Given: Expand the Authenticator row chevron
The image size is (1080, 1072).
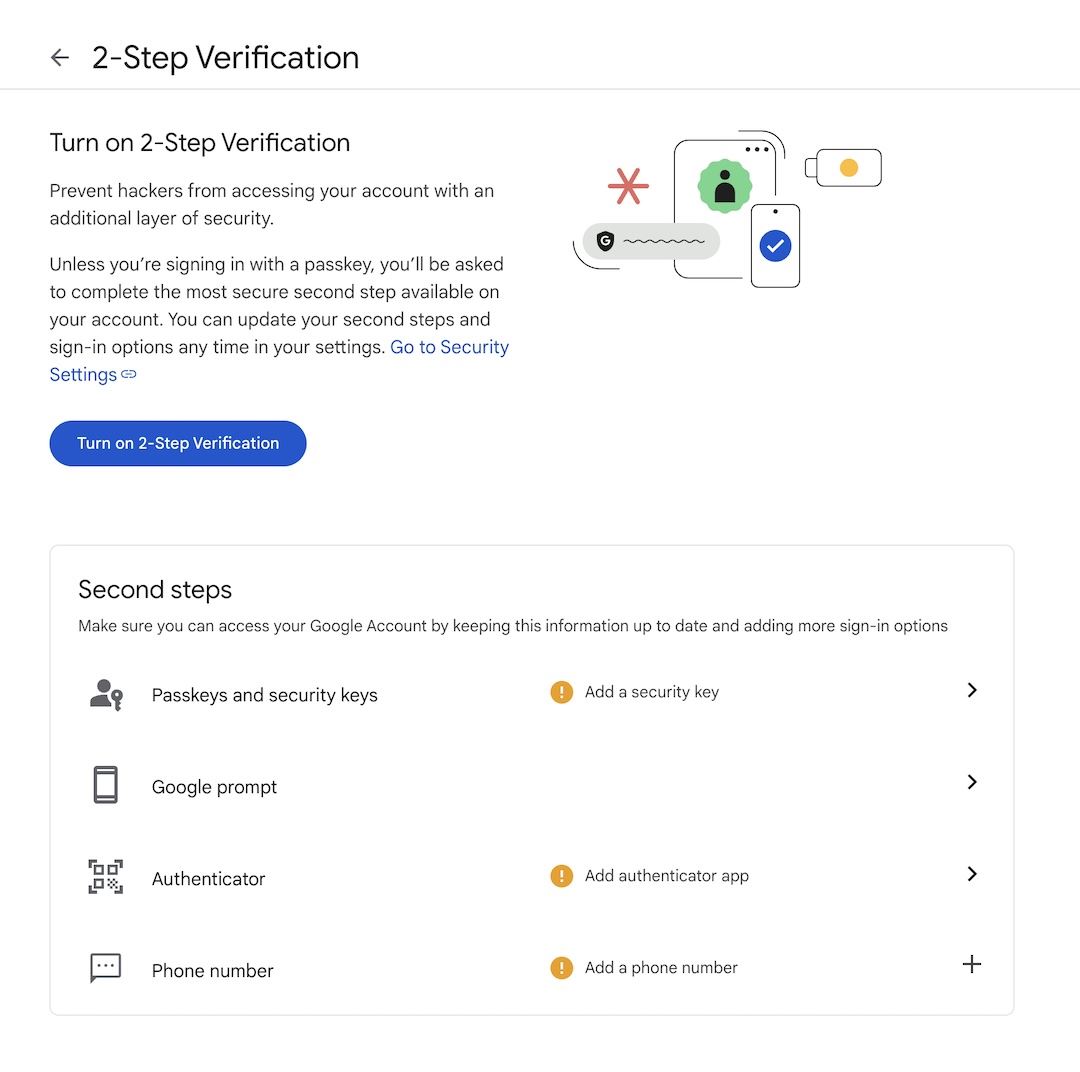Looking at the screenshot, I should pos(972,874).
